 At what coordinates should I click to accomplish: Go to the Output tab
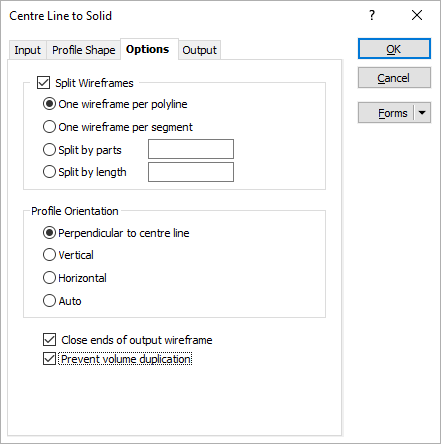[199, 50]
